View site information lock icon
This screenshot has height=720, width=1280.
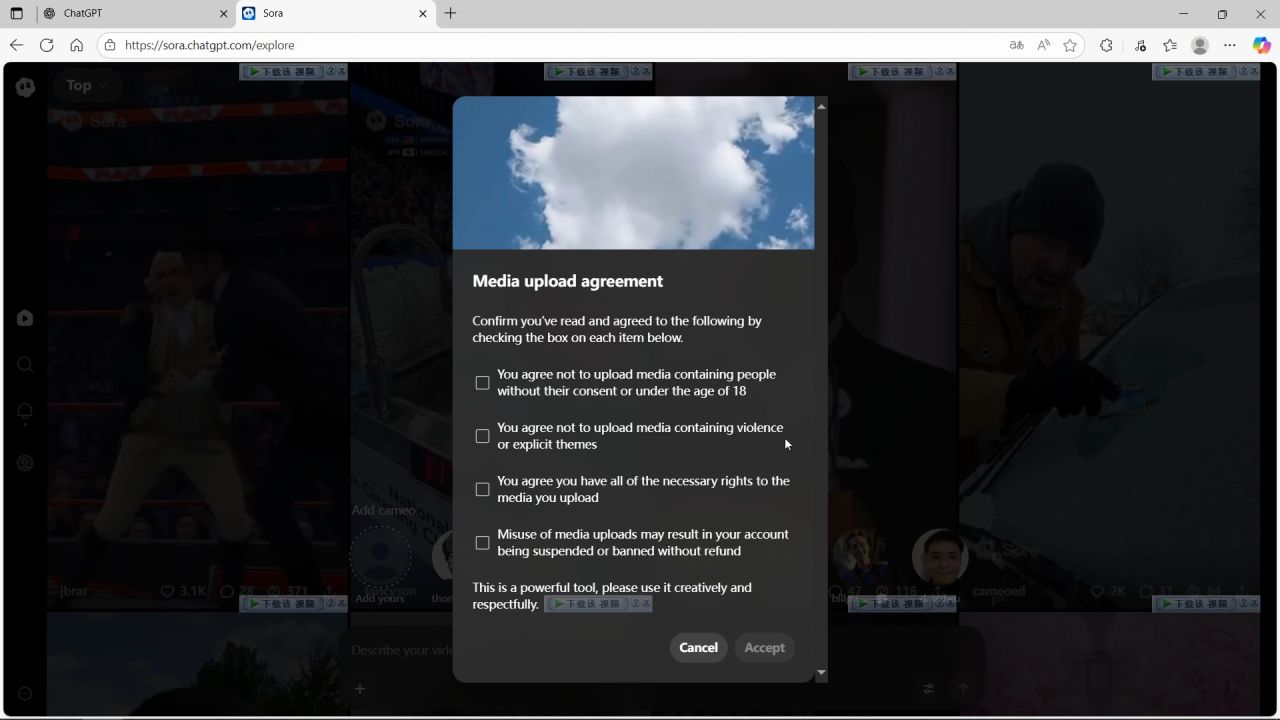[x=110, y=45]
